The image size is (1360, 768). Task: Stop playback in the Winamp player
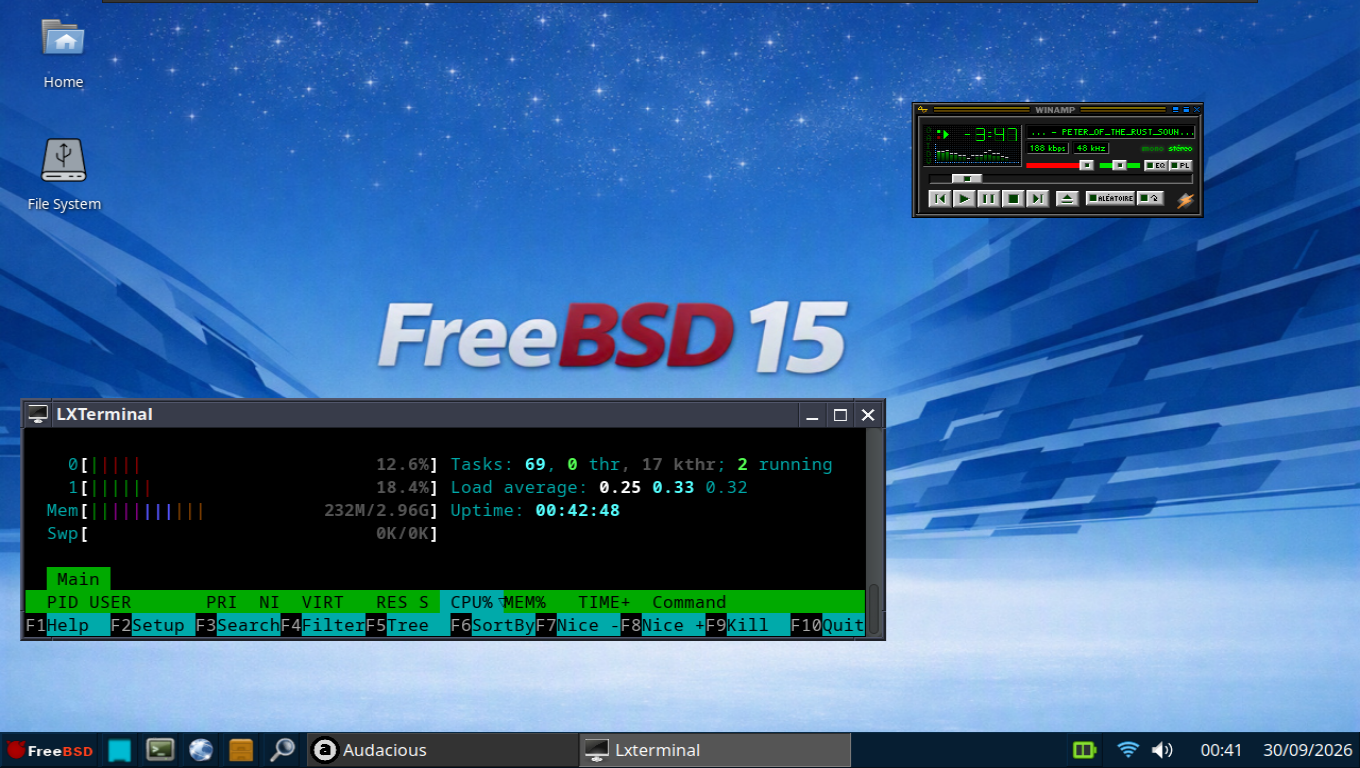click(x=1013, y=199)
